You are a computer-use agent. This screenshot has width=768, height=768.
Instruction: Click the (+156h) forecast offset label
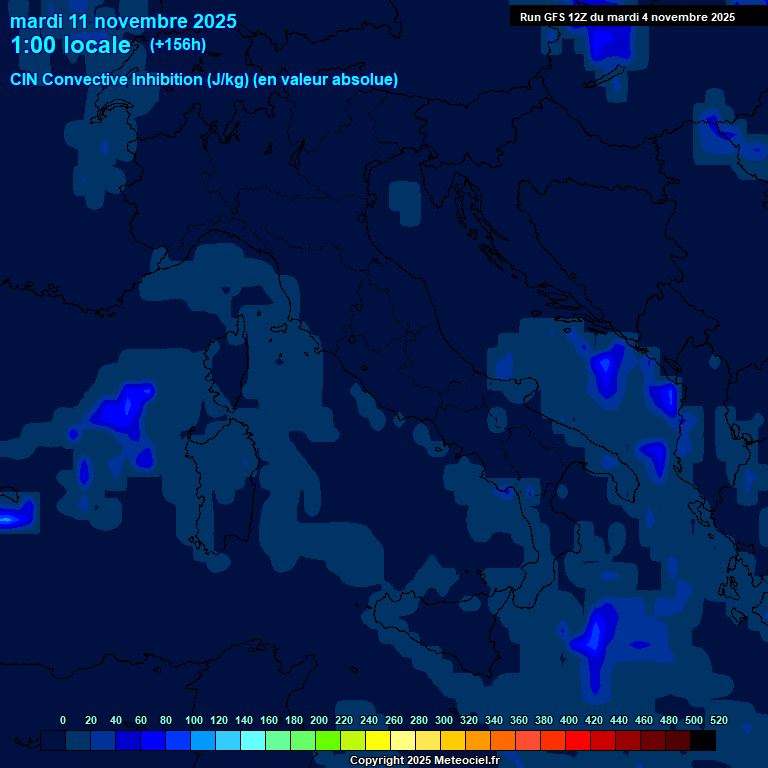point(177,45)
